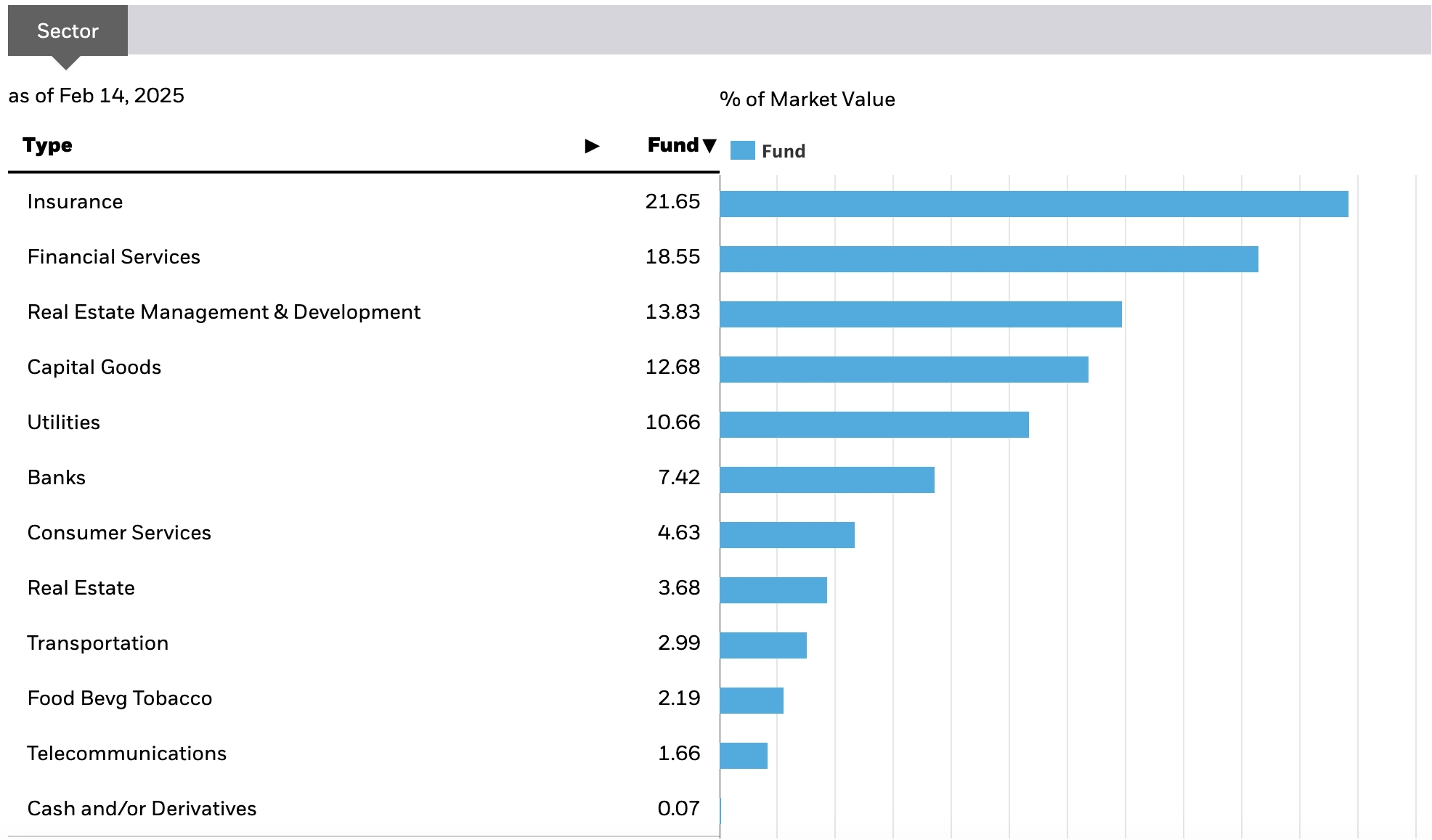Click the Transportation value 2.99

point(678,643)
